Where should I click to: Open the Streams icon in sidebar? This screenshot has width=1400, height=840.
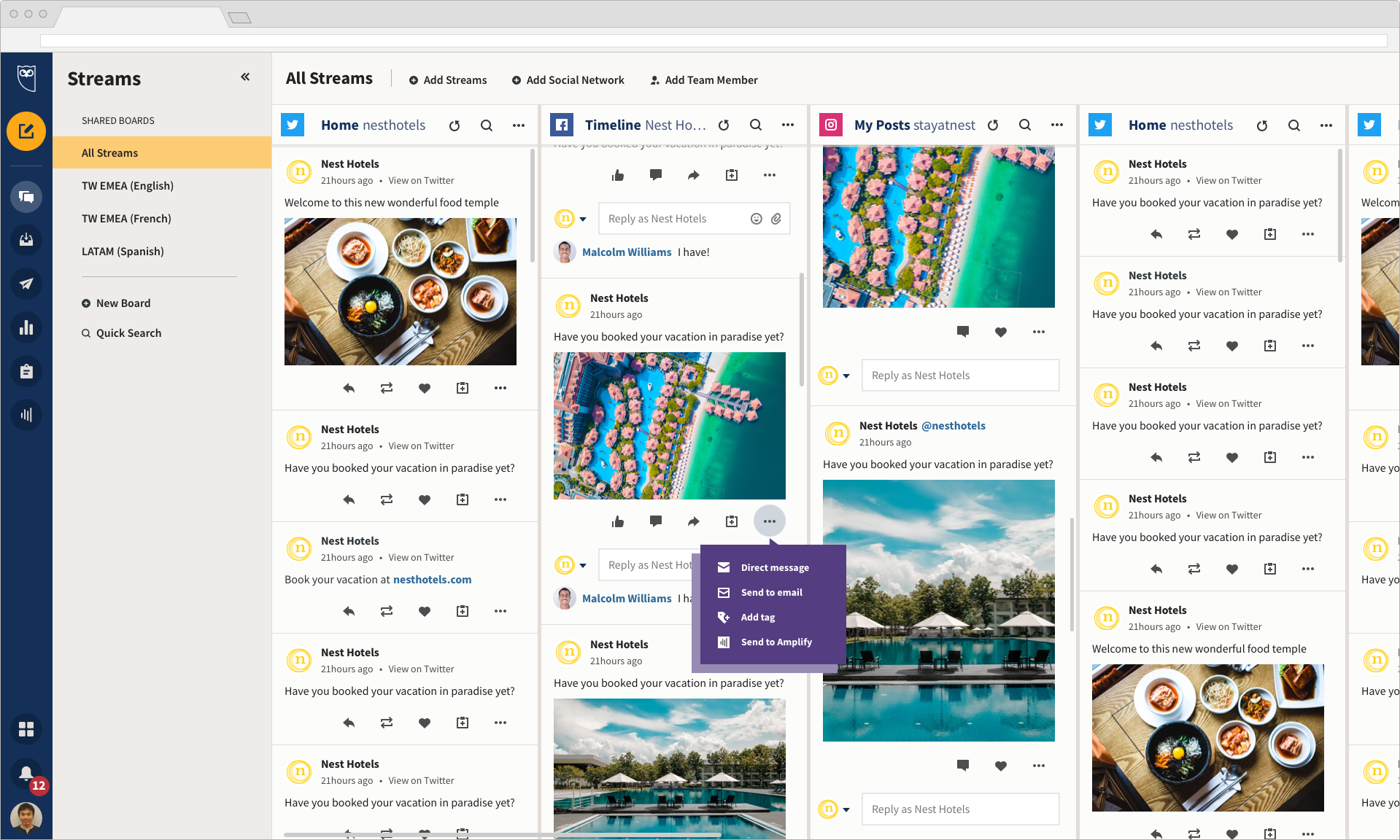[x=26, y=197]
